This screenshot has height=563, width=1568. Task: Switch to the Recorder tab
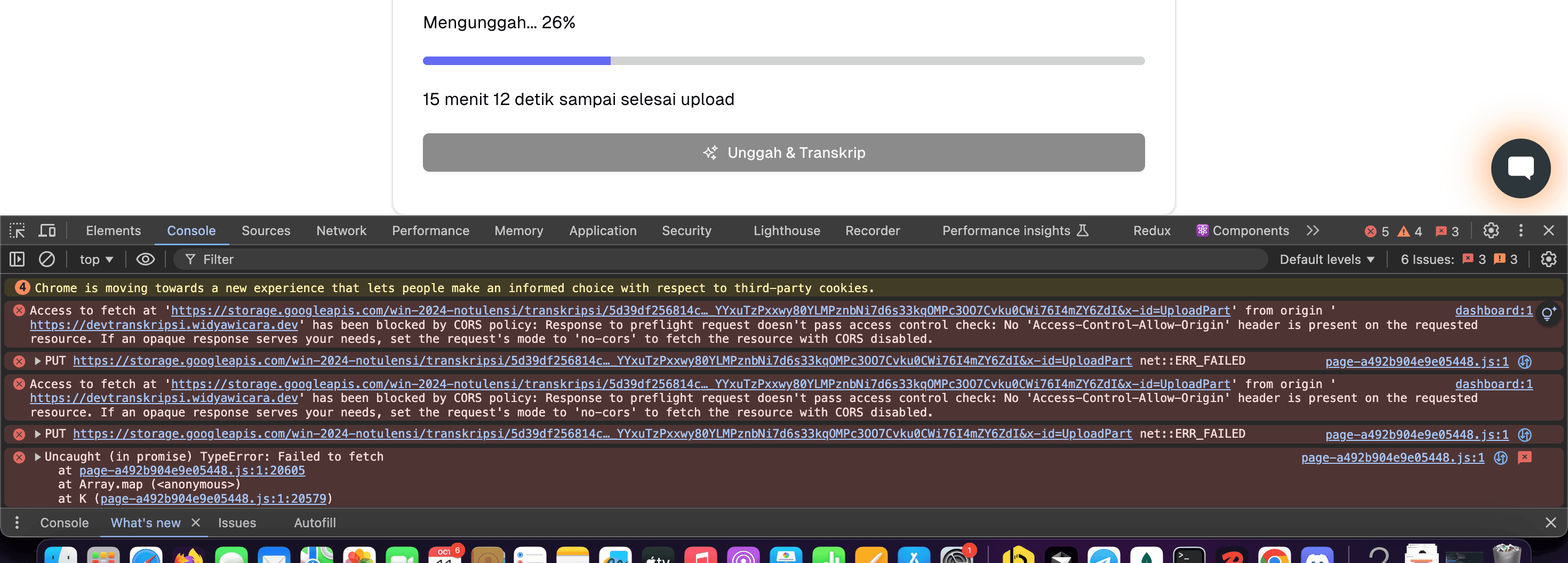872,231
